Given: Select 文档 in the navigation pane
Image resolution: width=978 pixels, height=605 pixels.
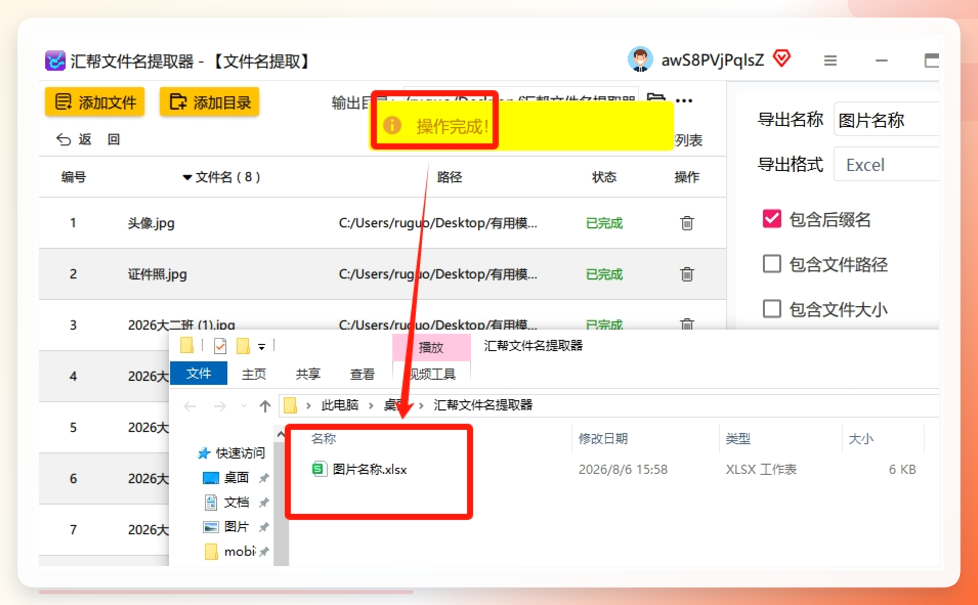Looking at the screenshot, I should tap(236, 502).
